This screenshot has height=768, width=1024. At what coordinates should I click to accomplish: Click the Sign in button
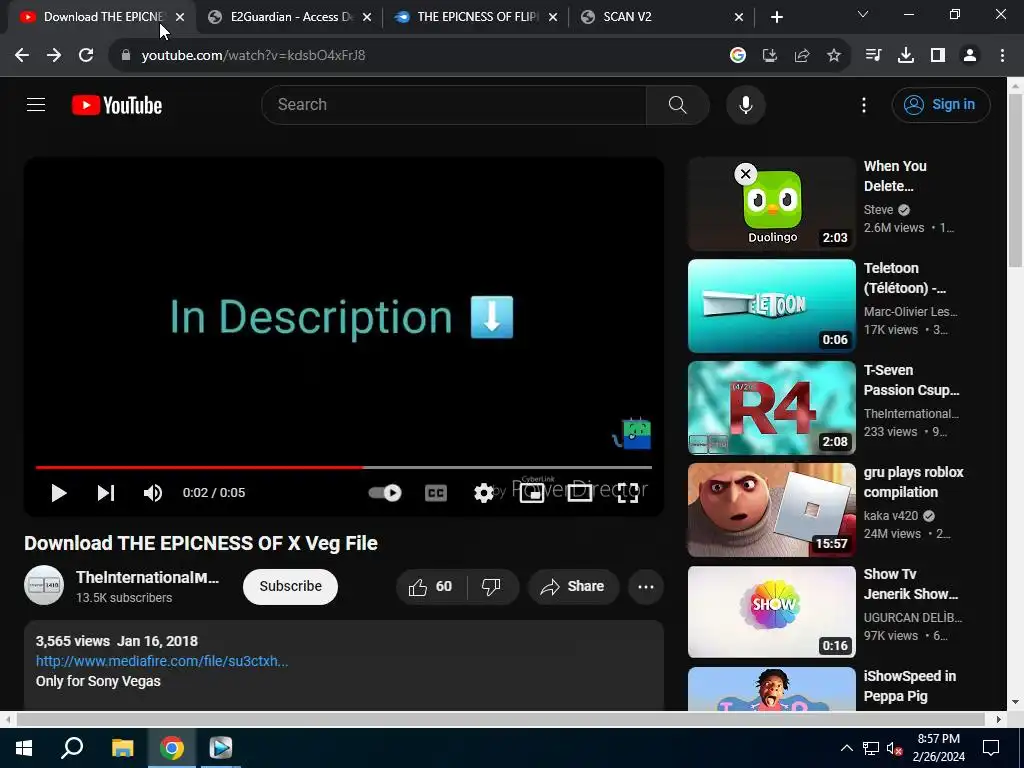coord(941,104)
